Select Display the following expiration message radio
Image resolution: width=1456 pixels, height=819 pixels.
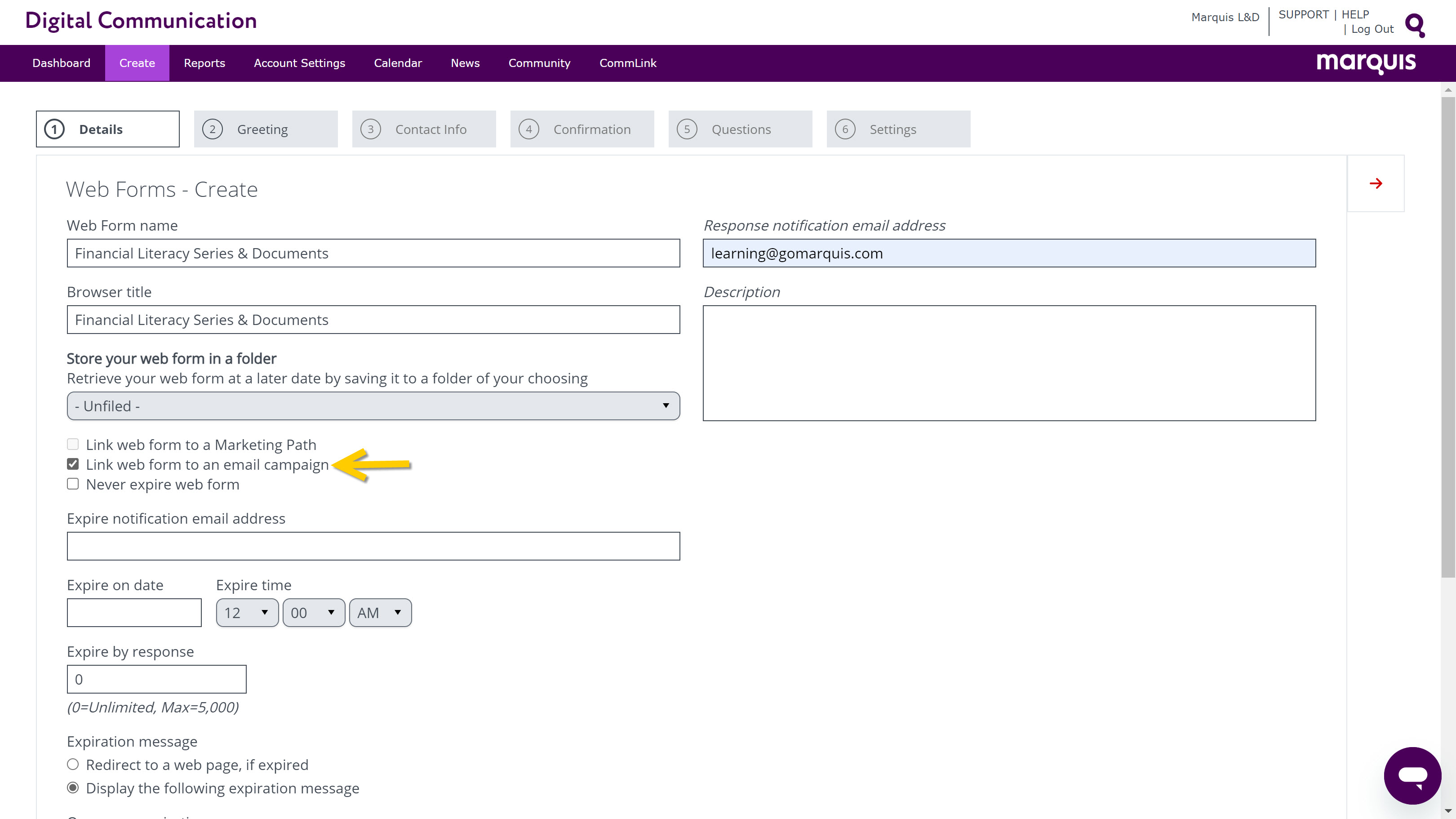point(73,788)
